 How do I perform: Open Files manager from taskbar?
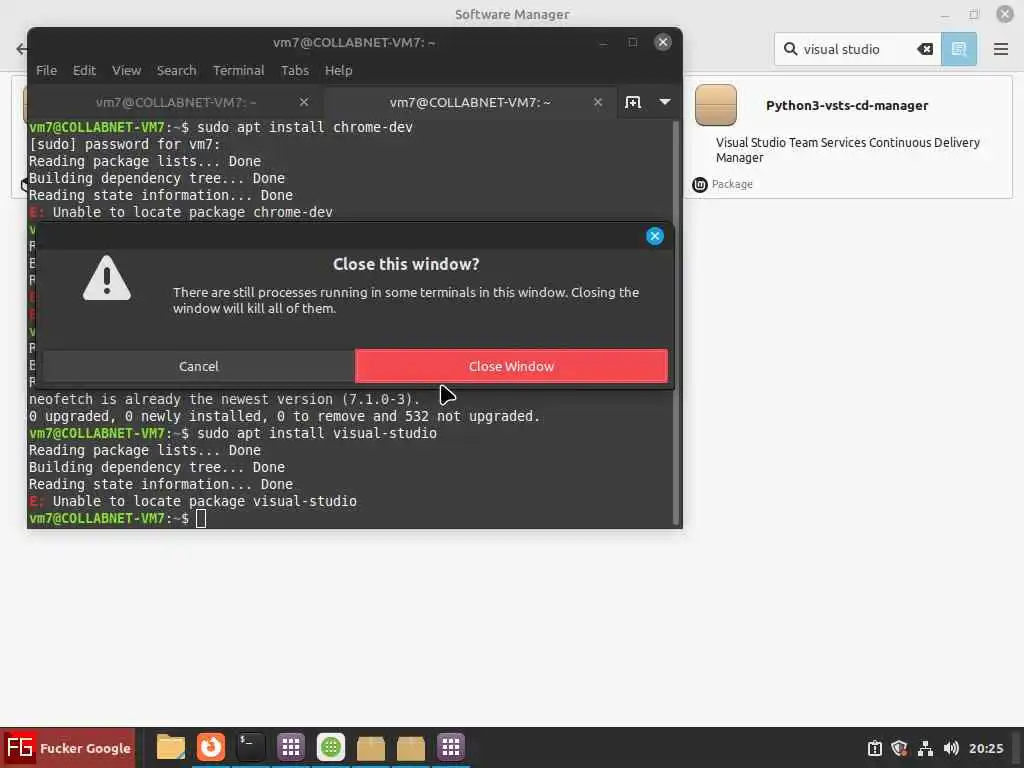pyautogui.click(x=171, y=747)
